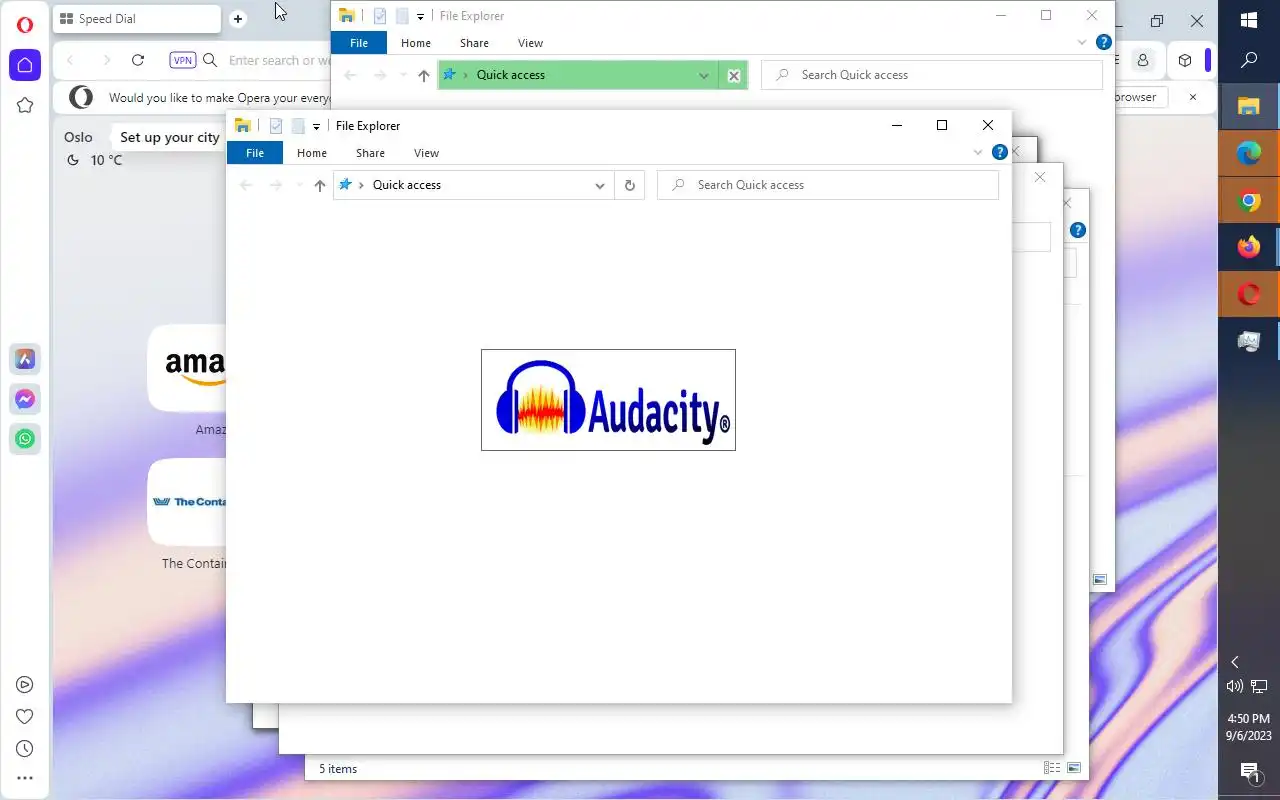Click the folder icon in rear File Explorer title bar

point(346,16)
